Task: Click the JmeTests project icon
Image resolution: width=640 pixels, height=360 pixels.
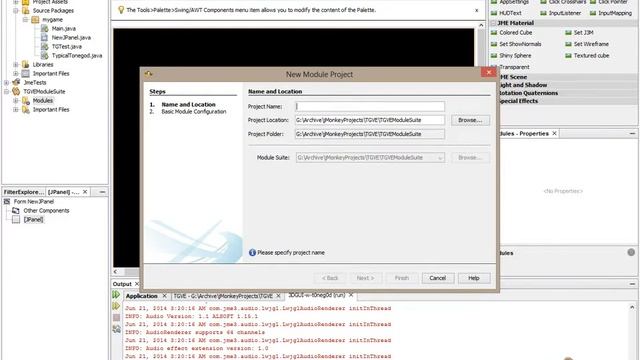Action: tap(16, 82)
